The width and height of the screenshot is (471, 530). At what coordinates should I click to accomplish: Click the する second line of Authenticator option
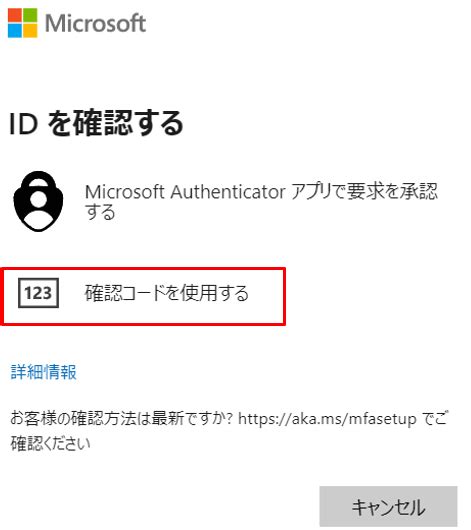point(100,213)
